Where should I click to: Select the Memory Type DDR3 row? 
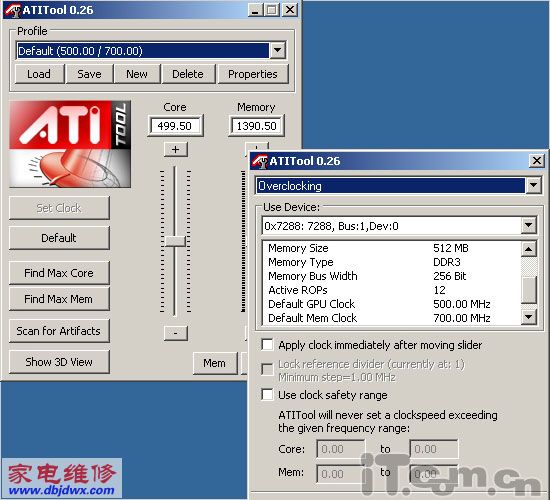click(x=392, y=262)
